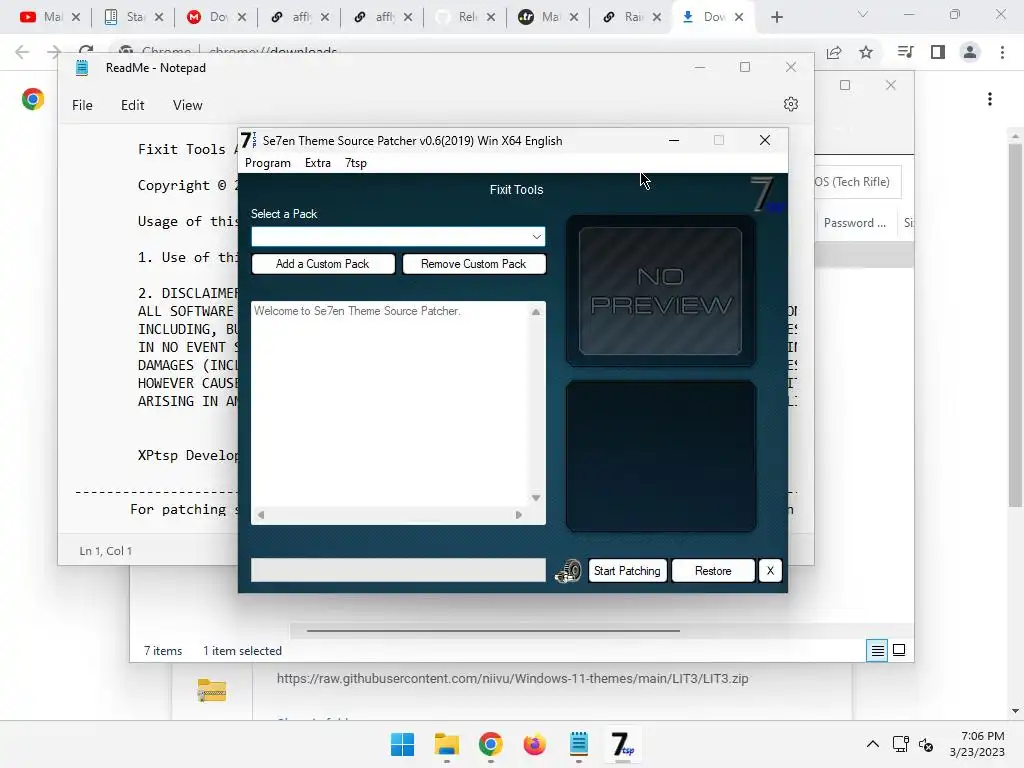This screenshot has width=1024, height=768.
Task: Click the No Preview thumbnail
Action: pos(660,291)
